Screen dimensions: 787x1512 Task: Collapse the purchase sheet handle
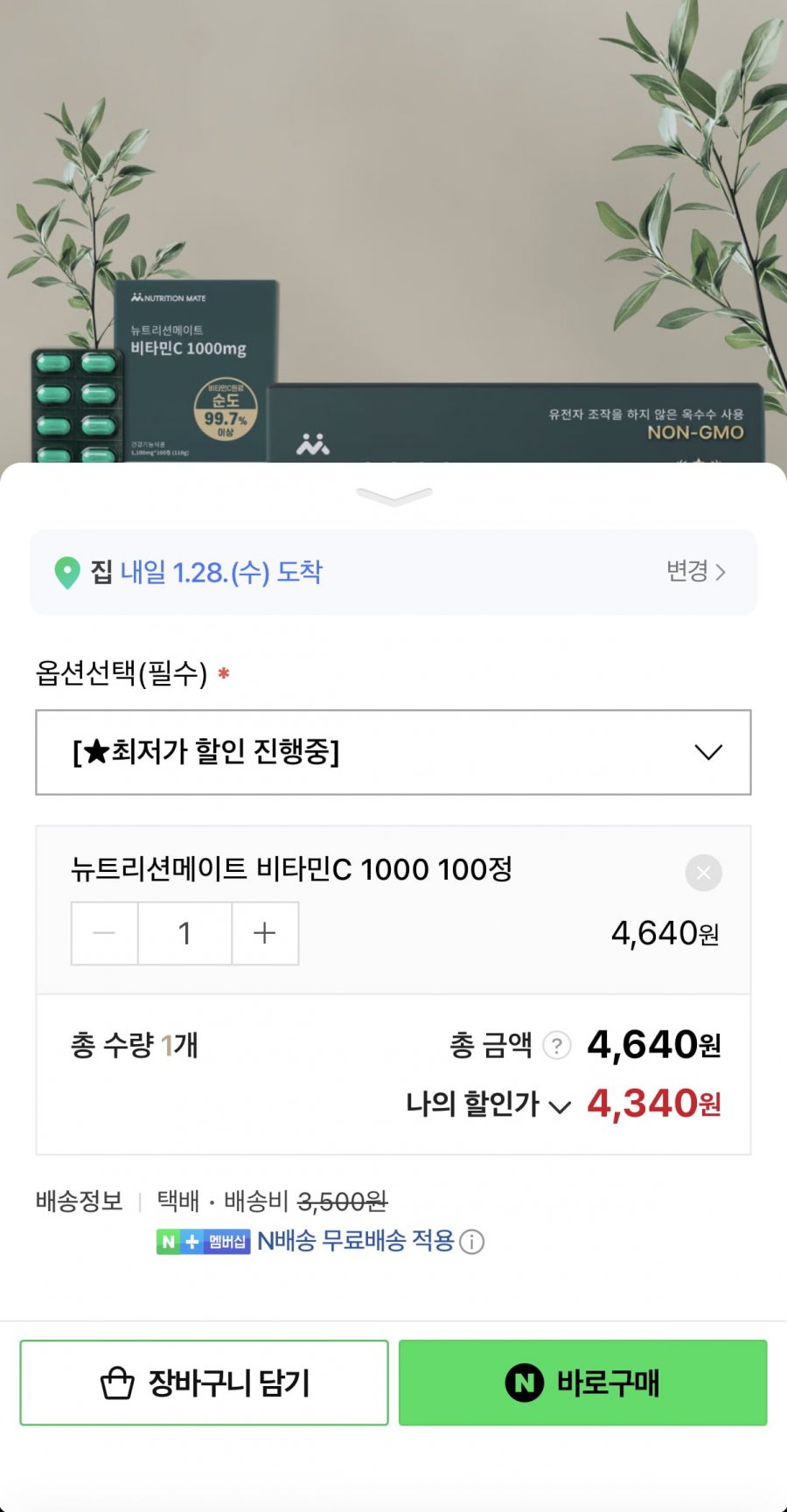[393, 497]
